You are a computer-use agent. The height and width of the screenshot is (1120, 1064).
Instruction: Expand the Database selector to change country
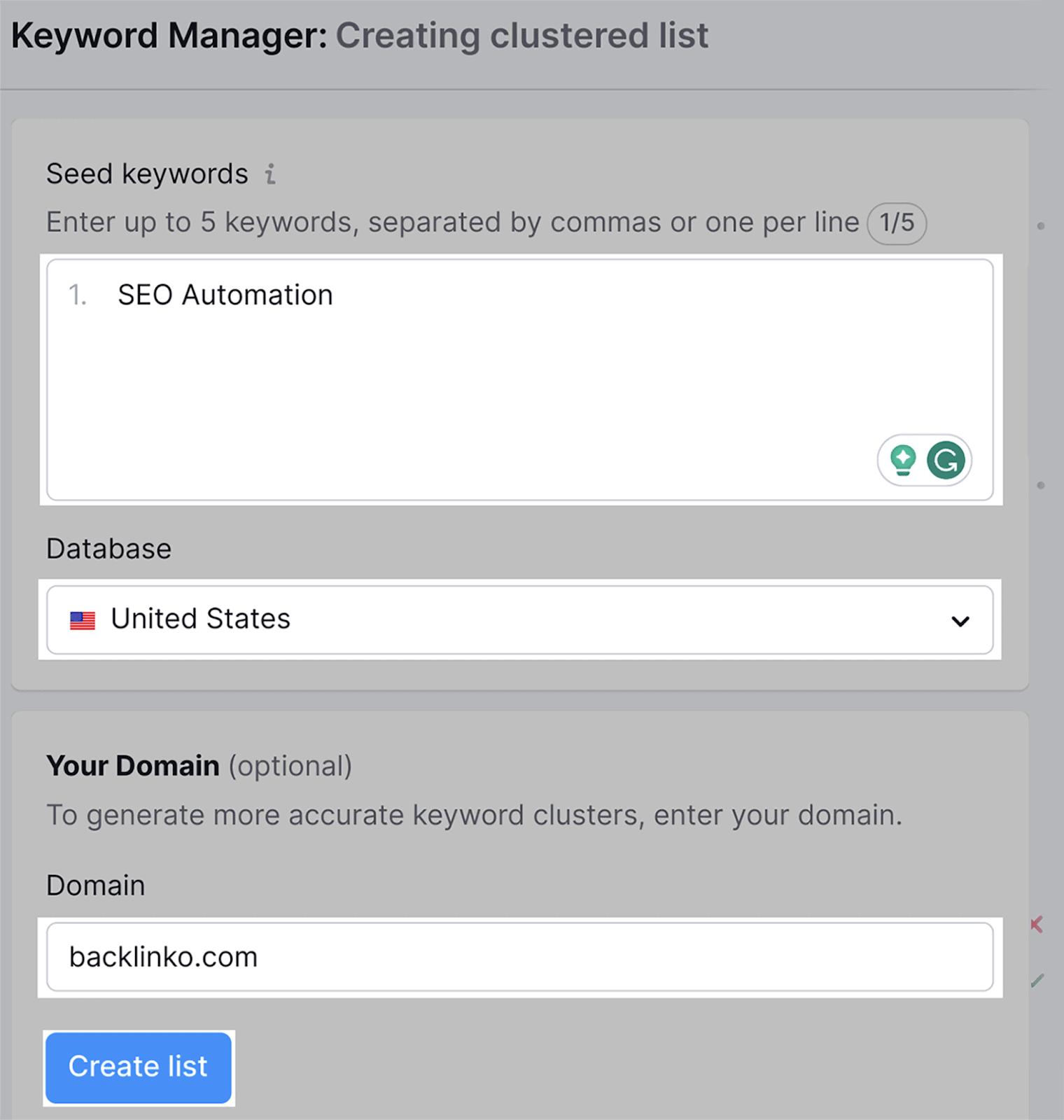[521, 620]
